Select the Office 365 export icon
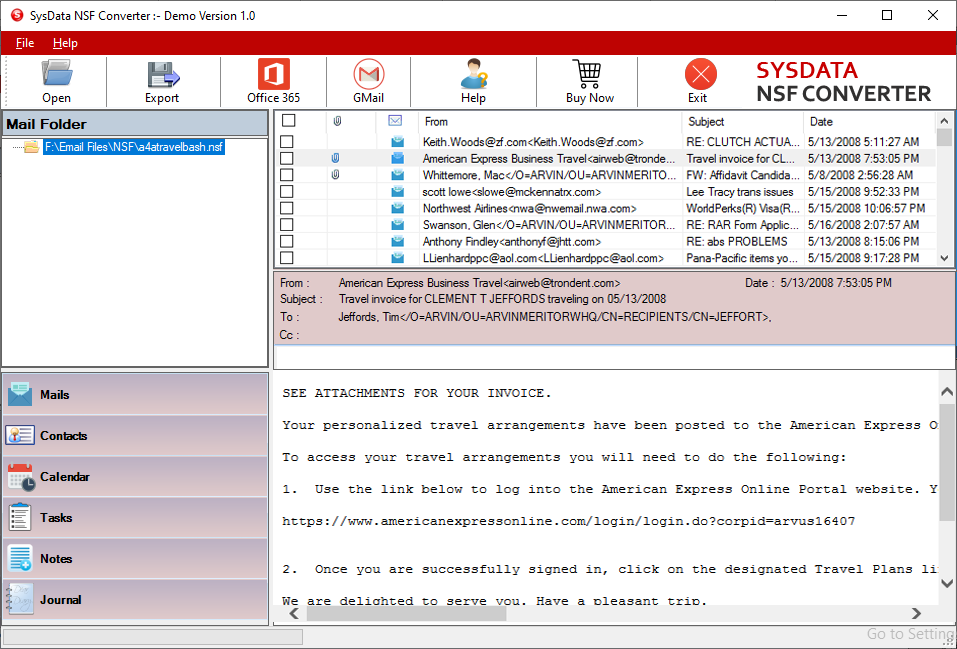957x649 pixels. click(x=273, y=74)
